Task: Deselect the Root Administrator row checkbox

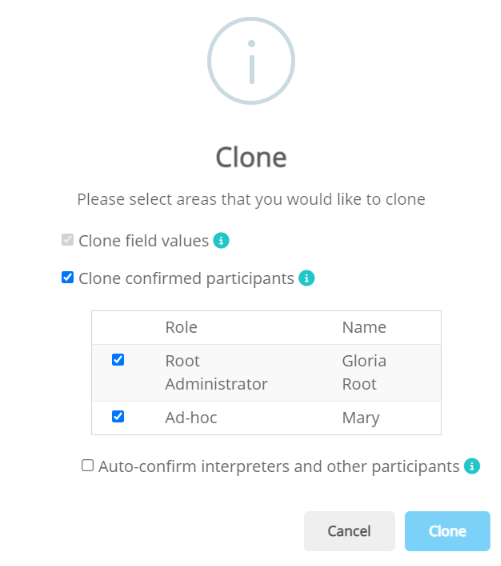Action: pyautogui.click(x=118, y=360)
